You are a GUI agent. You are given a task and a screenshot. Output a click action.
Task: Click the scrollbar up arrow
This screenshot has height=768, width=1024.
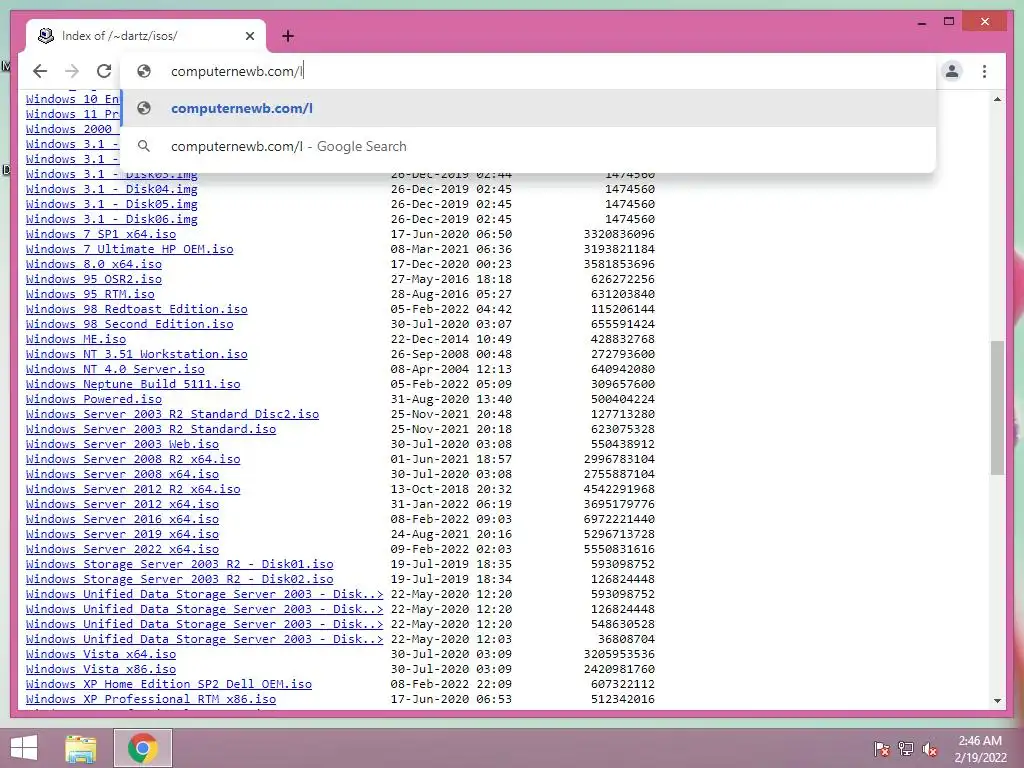coord(997,99)
